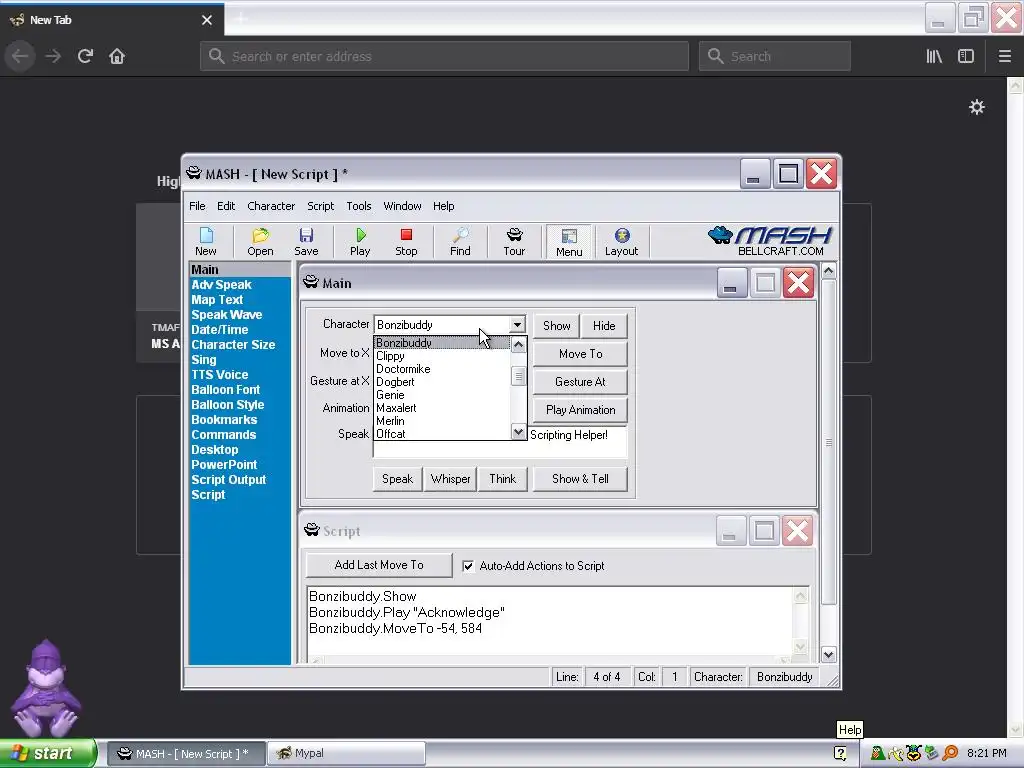
Task: Toggle Auto-Add Actions to Script checkbox
Action: click(468, 566)
